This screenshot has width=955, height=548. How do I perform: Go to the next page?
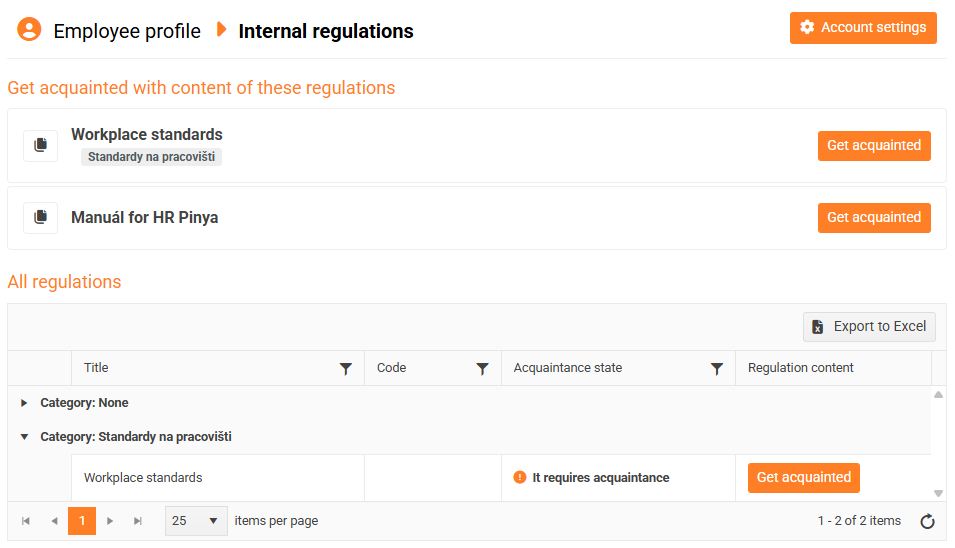pyautogui.click(x=110, y=521)
